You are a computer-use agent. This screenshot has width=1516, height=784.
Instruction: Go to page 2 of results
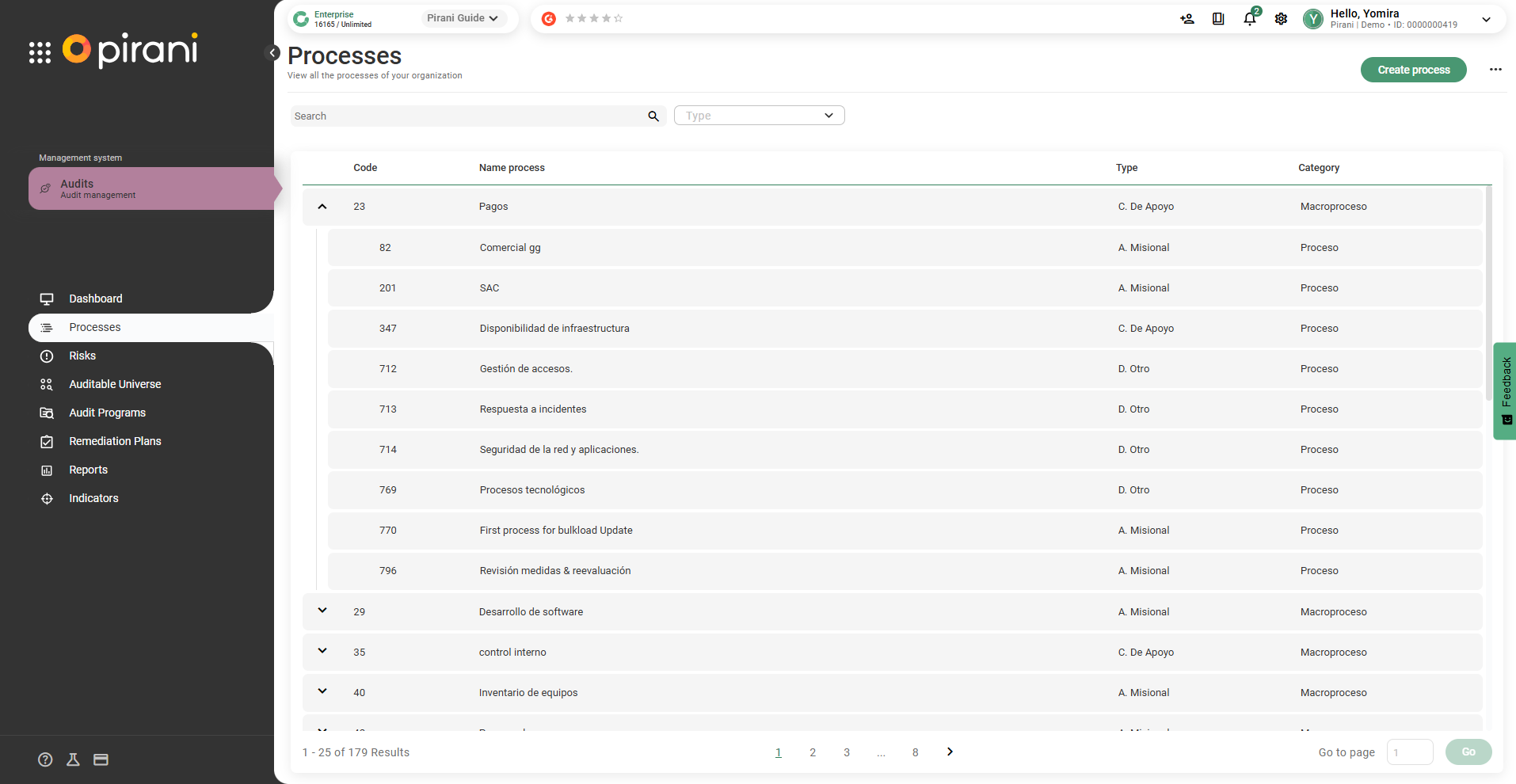(x=813, y=752)
